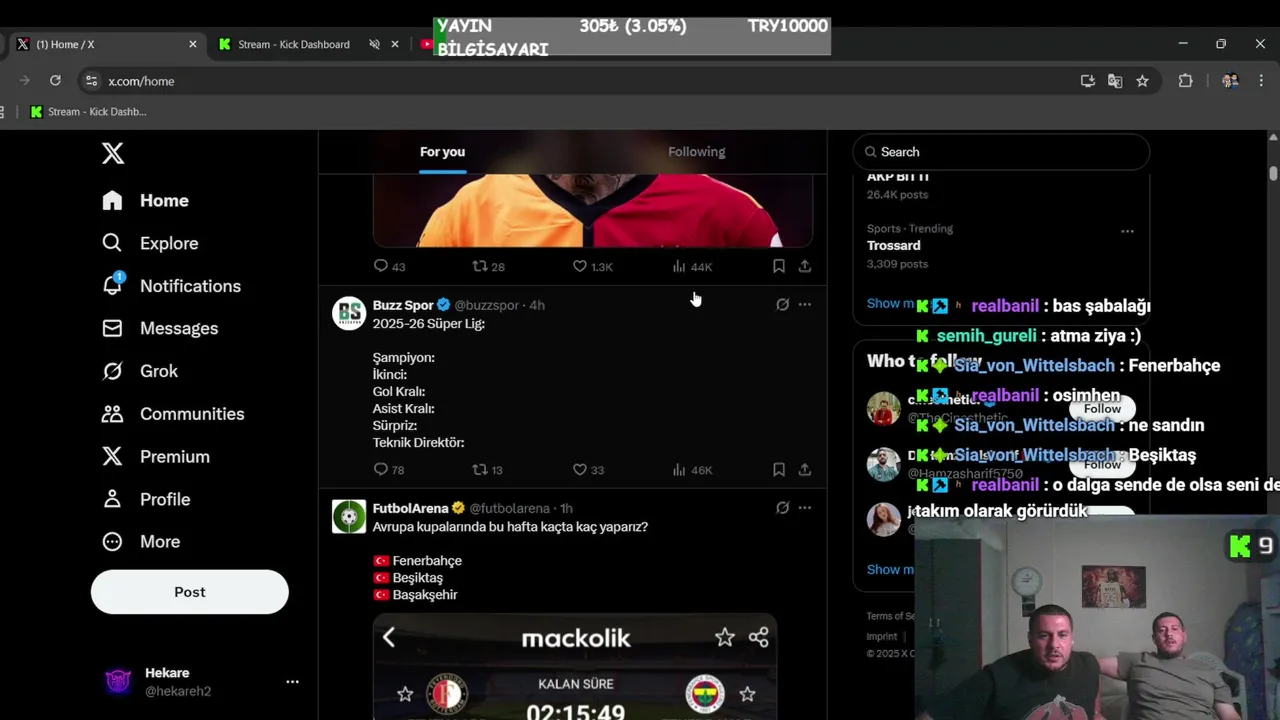Screen dimensions: 1280x720
Task: Share the post with 44K views
Action: tap(804, 266)
